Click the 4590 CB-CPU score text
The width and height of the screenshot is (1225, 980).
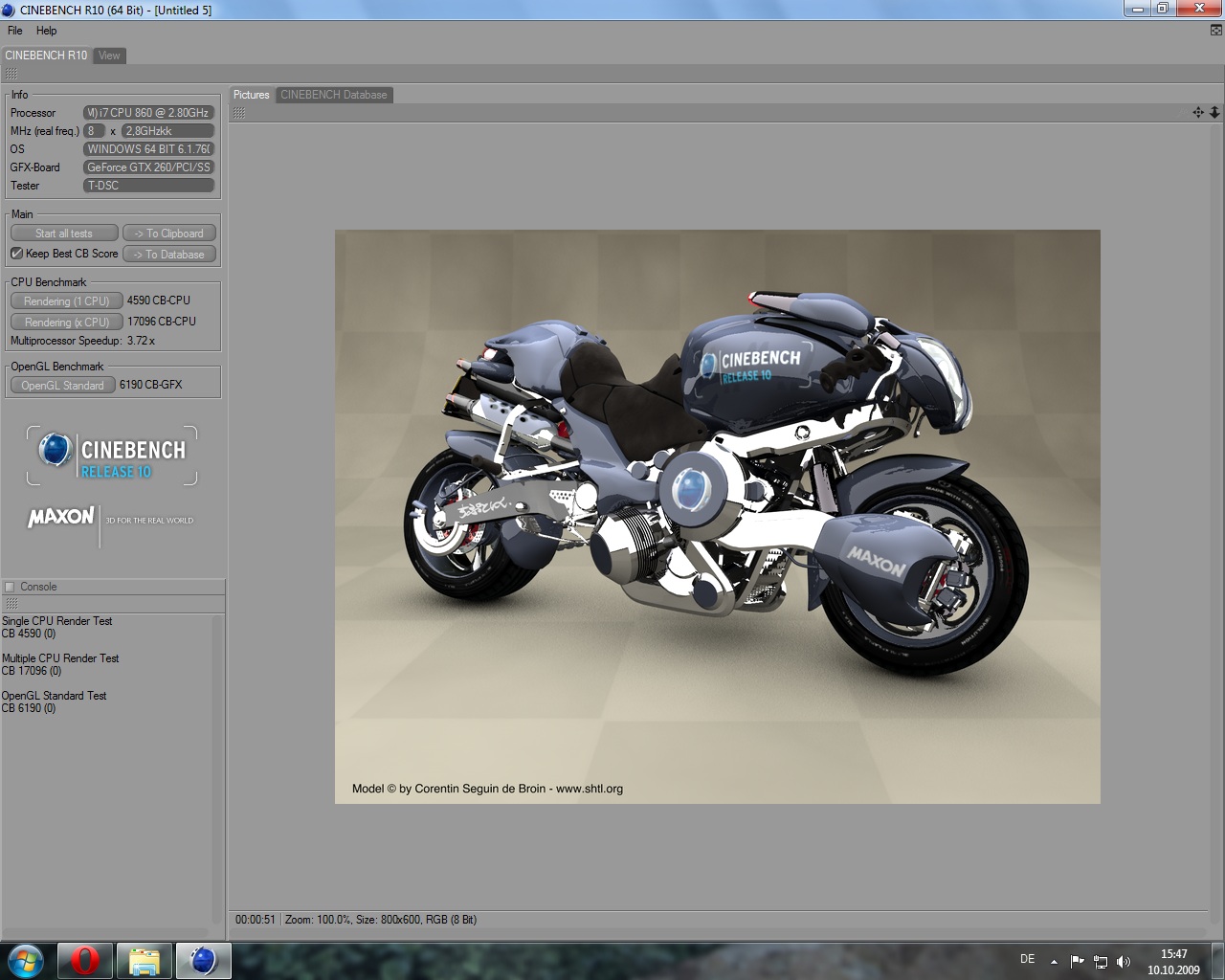(x=159, y=301)
